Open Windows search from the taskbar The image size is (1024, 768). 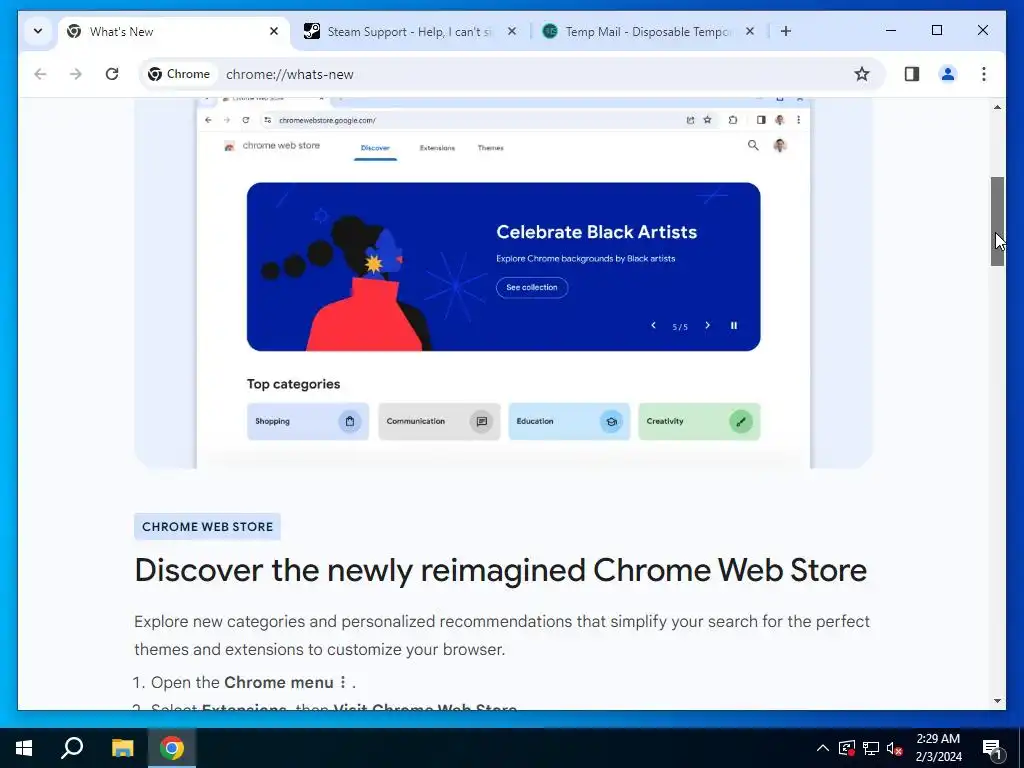pyautogui.click(x=72, y=748)
